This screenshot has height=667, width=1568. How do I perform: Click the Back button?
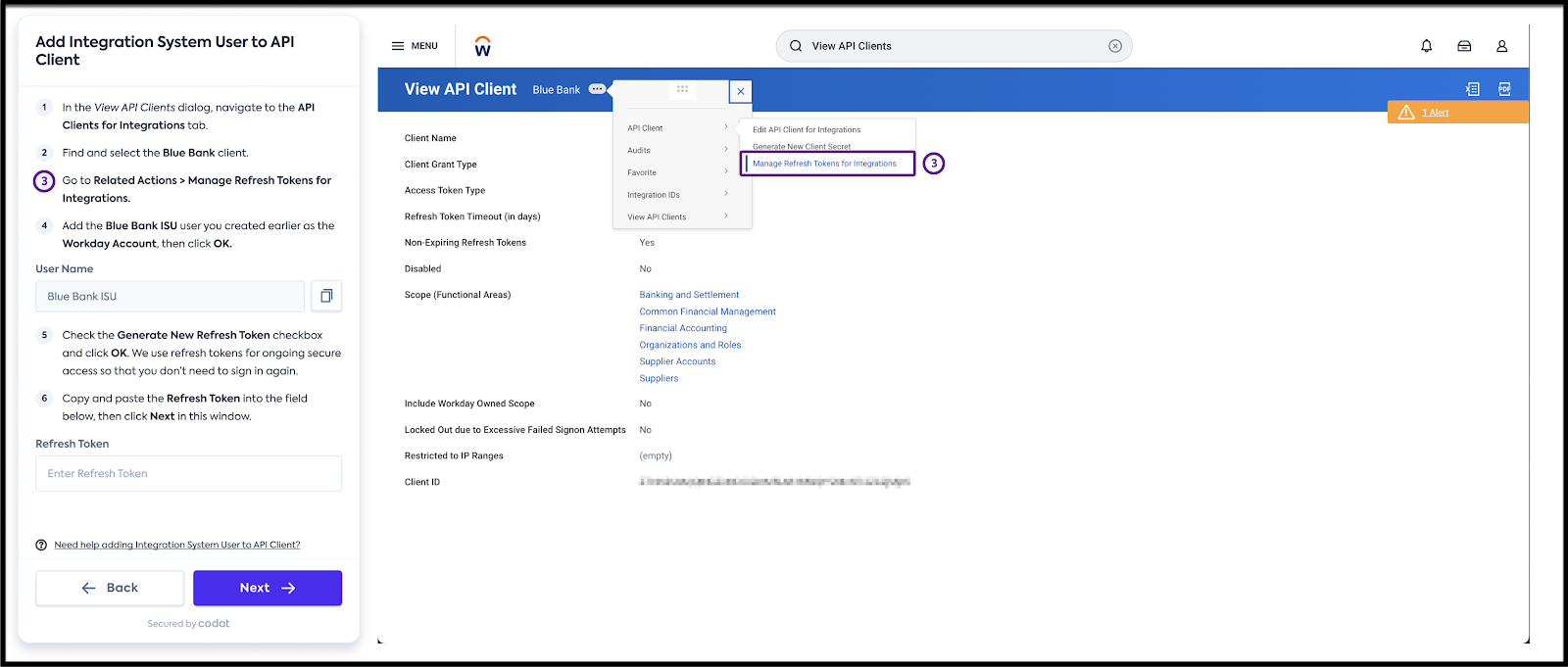[x=110, y=588]
